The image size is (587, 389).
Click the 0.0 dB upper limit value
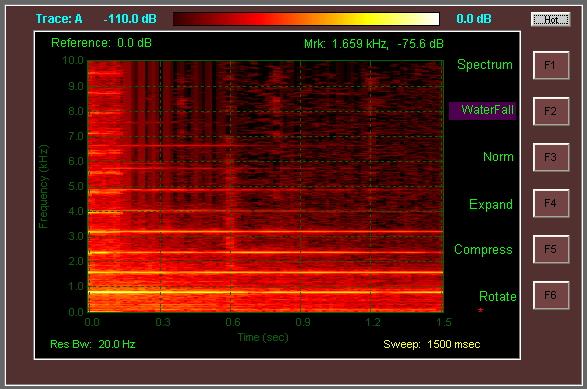[474, 19]
